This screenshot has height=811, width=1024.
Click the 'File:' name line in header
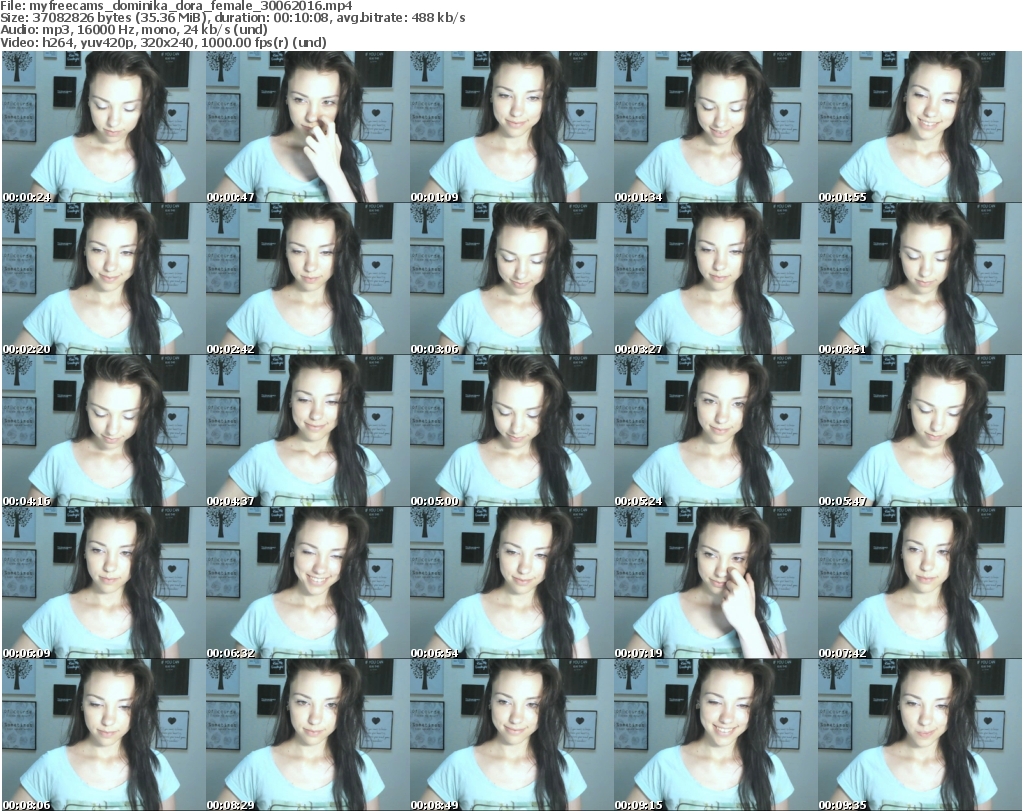[x=176, y=6]
